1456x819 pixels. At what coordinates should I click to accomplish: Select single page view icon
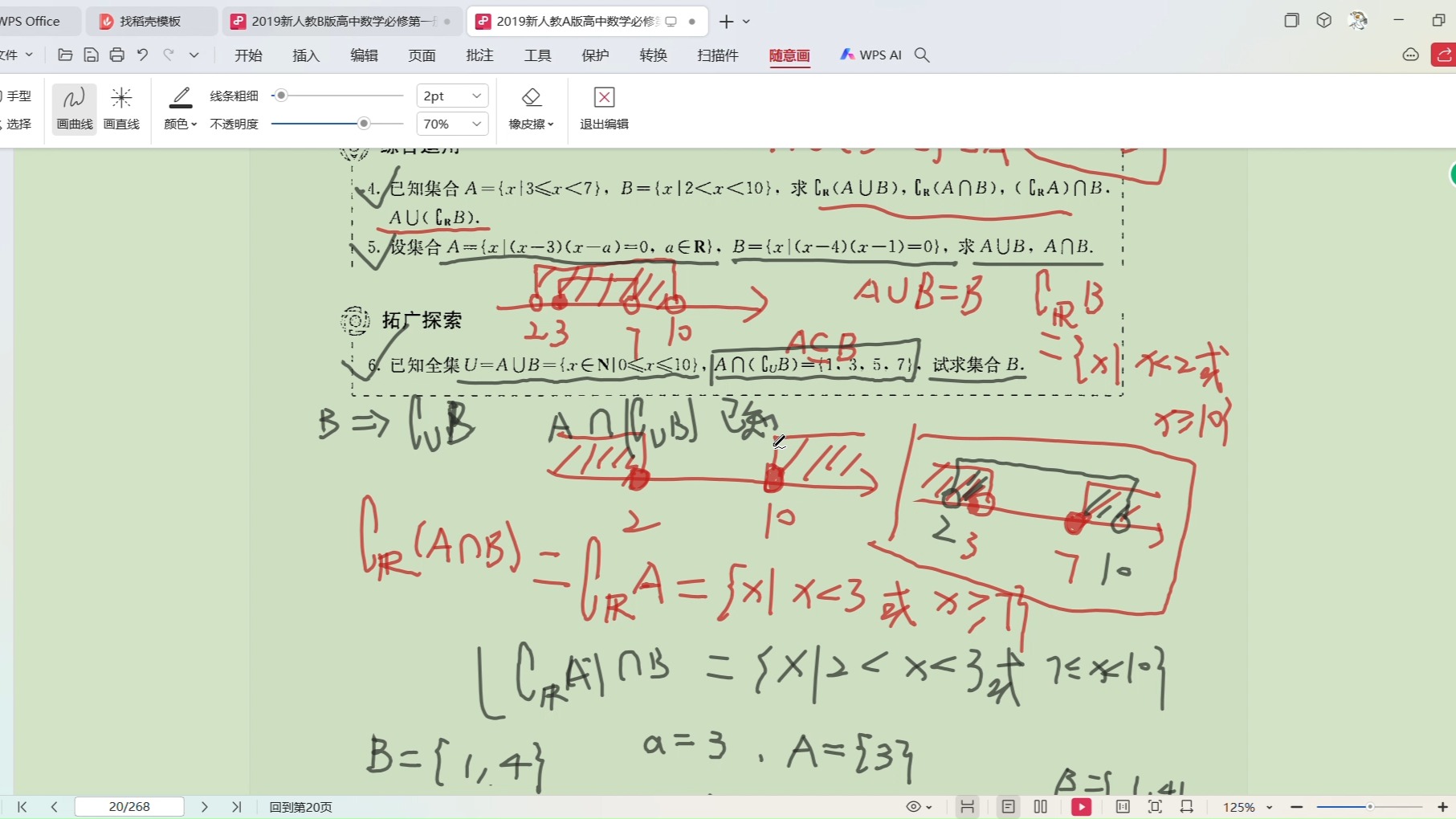pos(1009,807)
